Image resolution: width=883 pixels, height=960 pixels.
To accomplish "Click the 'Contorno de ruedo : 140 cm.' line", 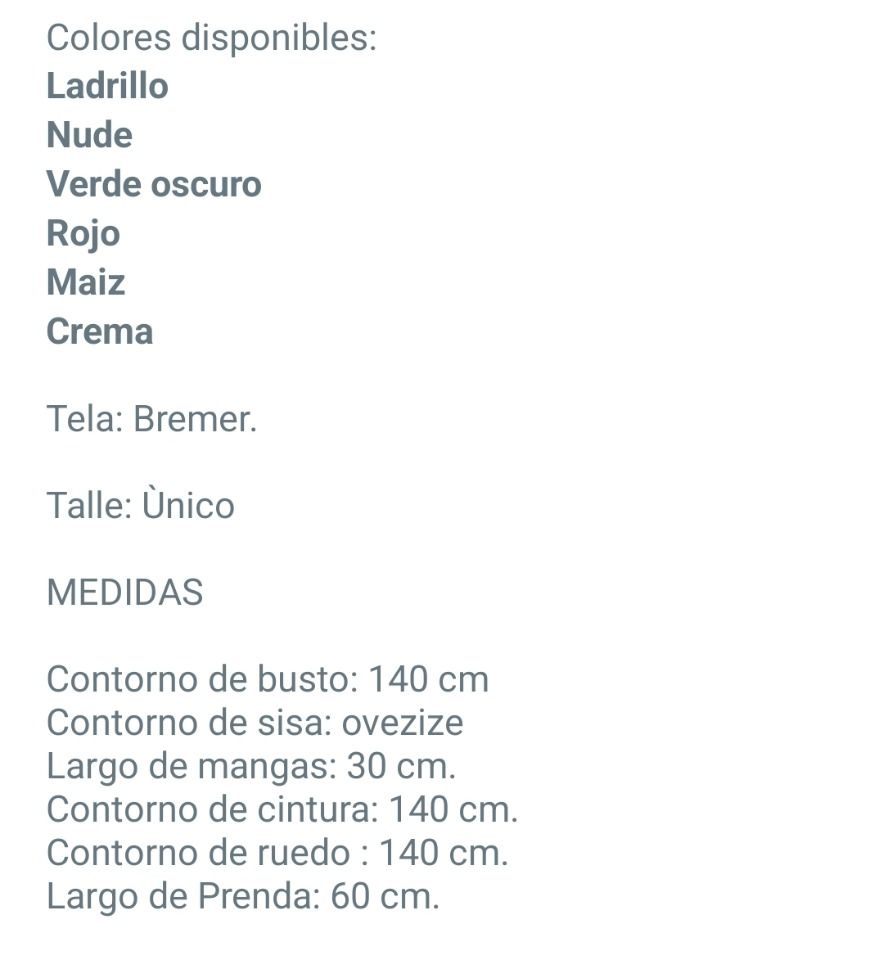I will 277,853.
